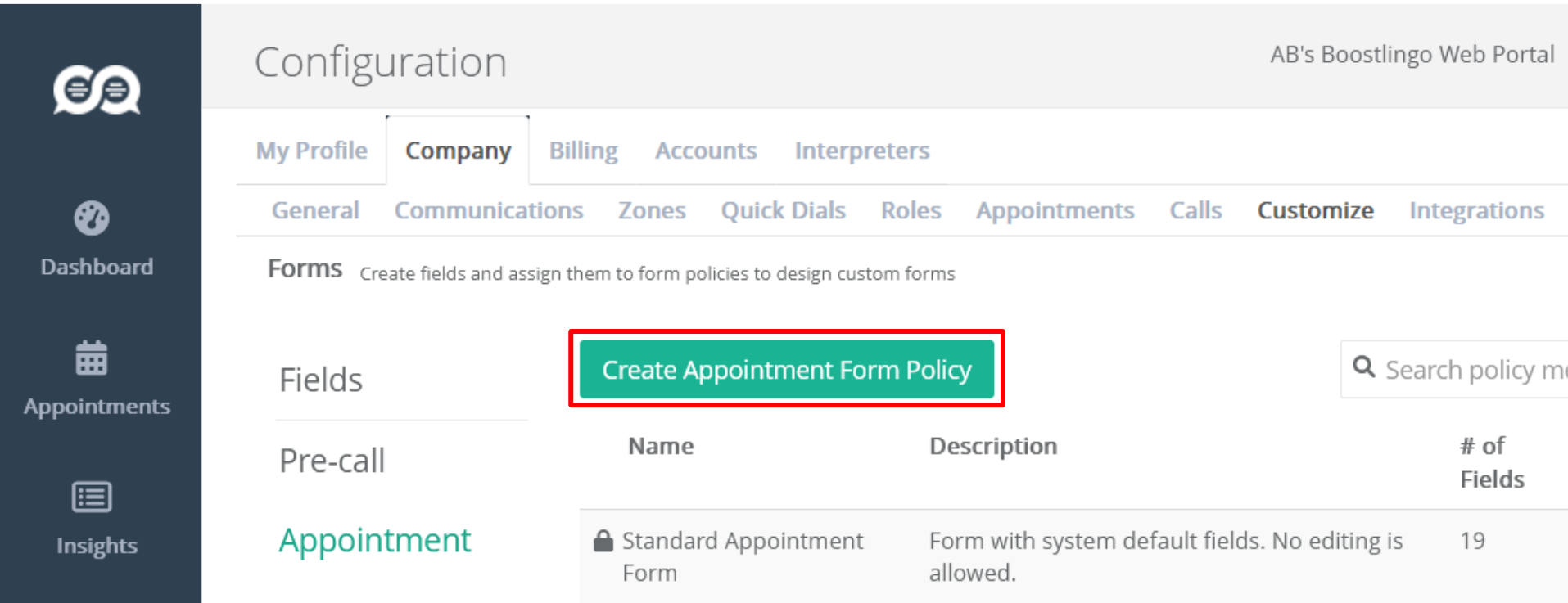
Task: Switch to Communications settings
Action: [489, 211]
